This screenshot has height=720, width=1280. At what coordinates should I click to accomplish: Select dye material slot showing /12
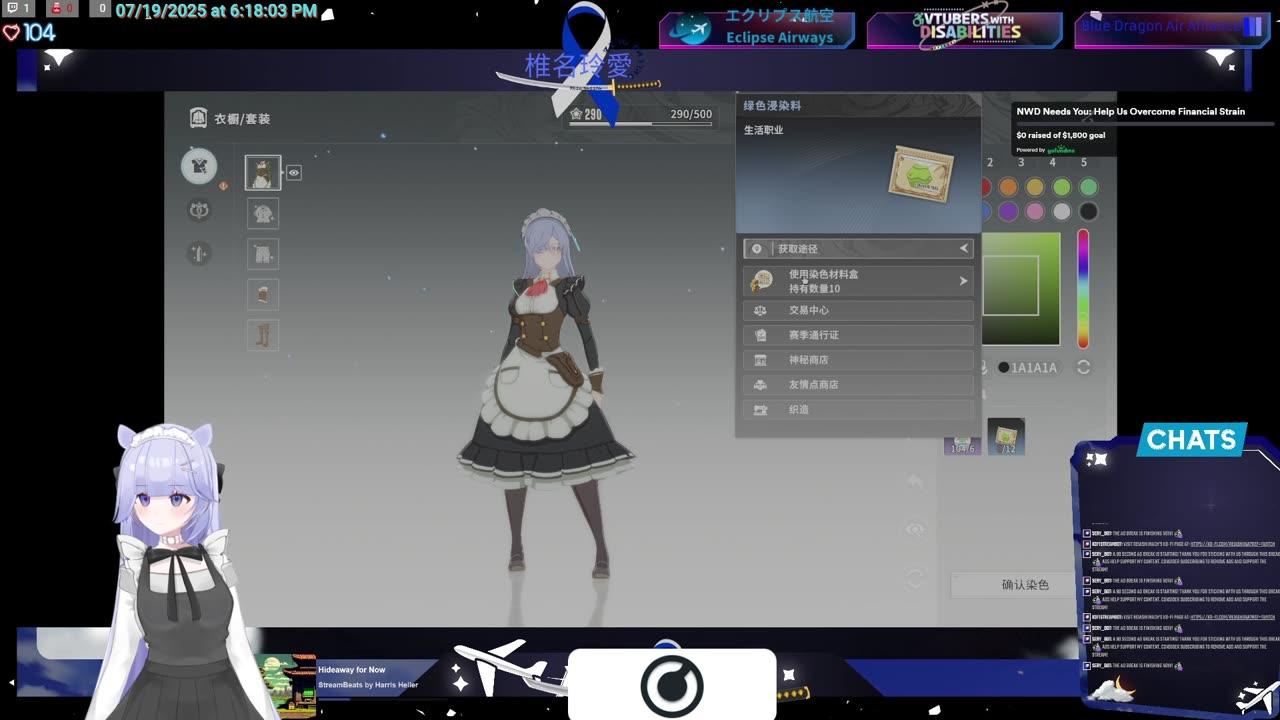(x=1006, y=437)
